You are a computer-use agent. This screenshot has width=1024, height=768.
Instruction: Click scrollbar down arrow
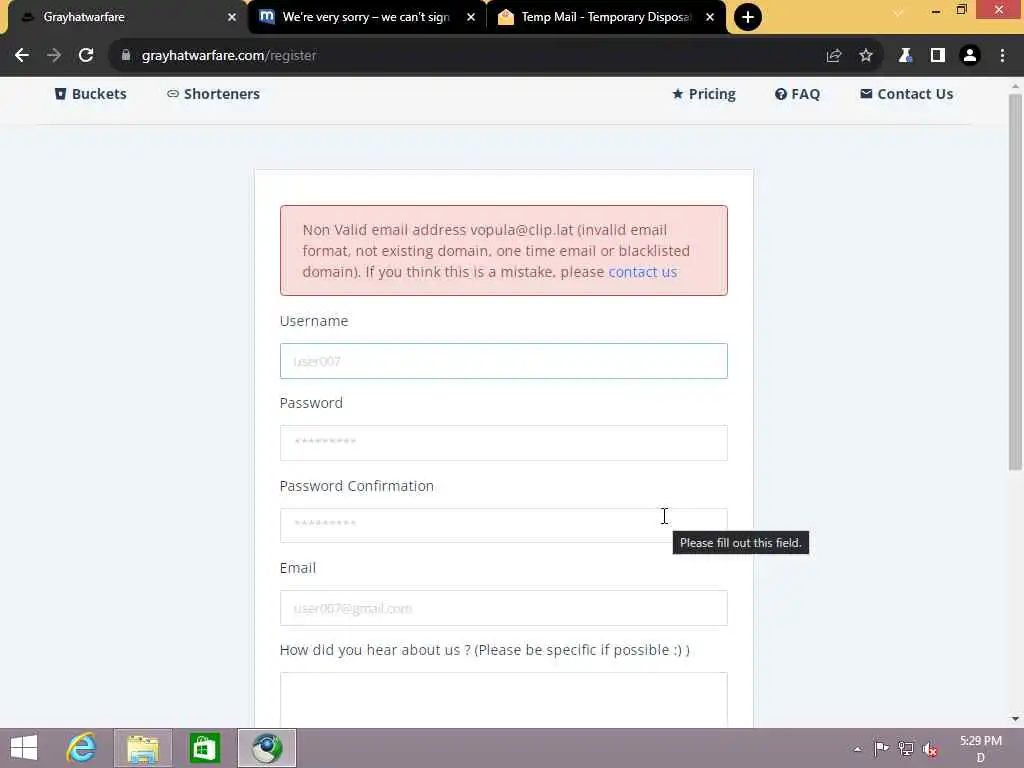(1015, 719)
